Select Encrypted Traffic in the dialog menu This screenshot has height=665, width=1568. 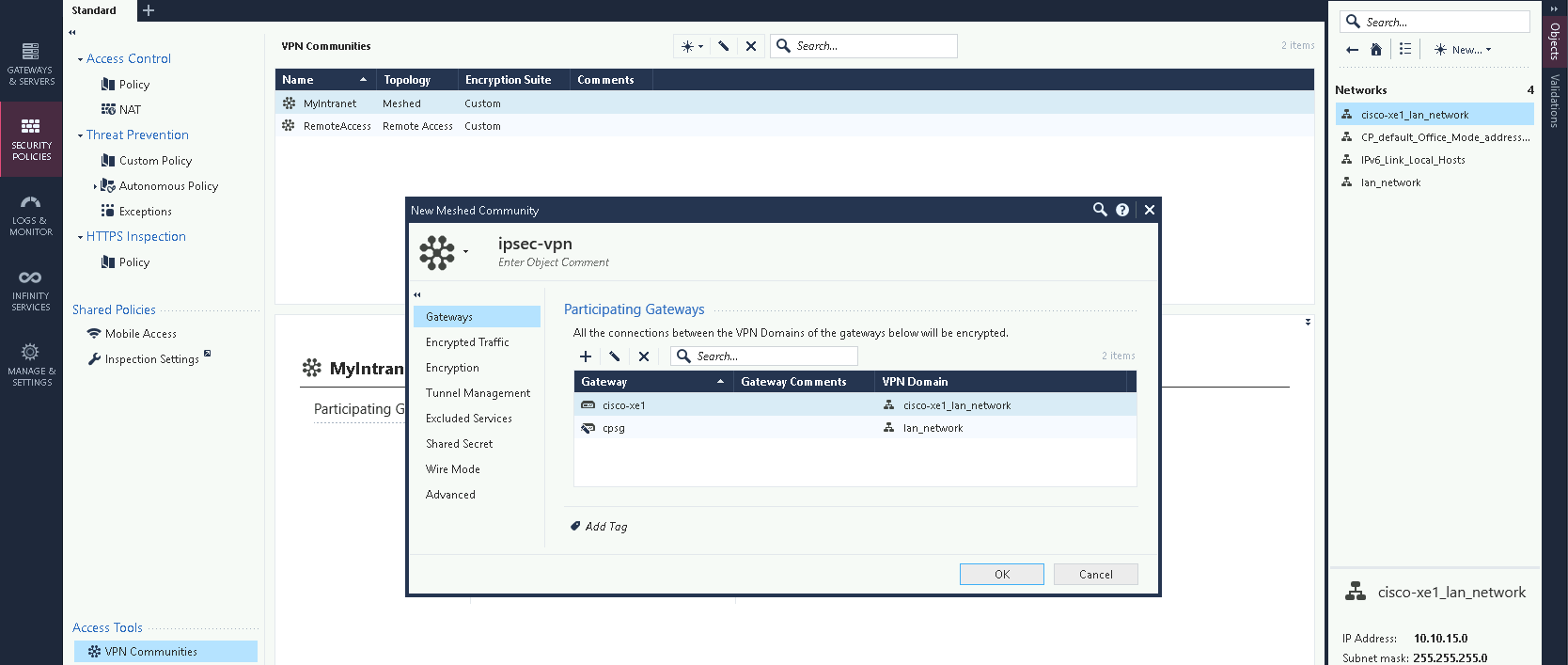pyautogui.click(x=467, y=342)
